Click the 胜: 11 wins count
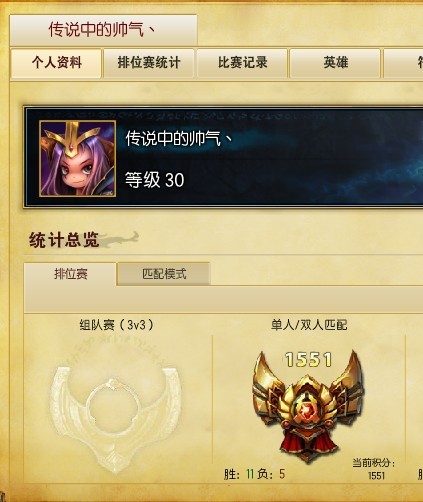 pos(239,474)
